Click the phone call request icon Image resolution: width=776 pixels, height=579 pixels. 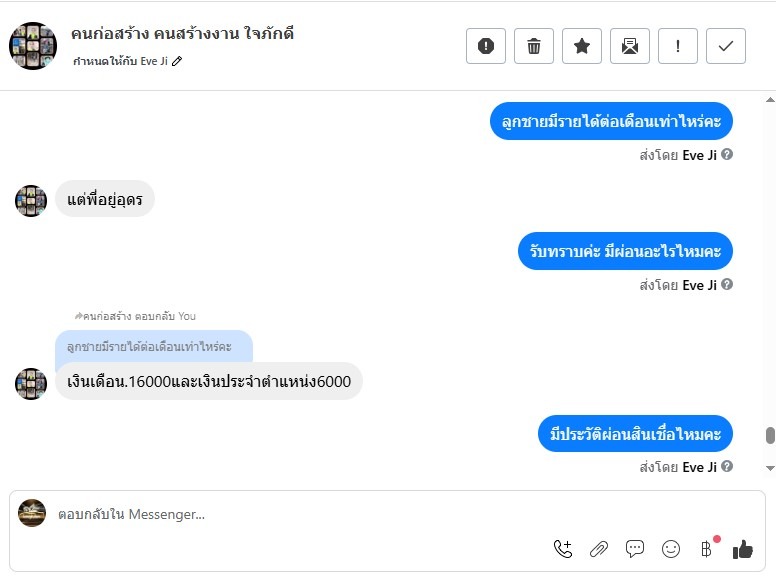[563, 548]
